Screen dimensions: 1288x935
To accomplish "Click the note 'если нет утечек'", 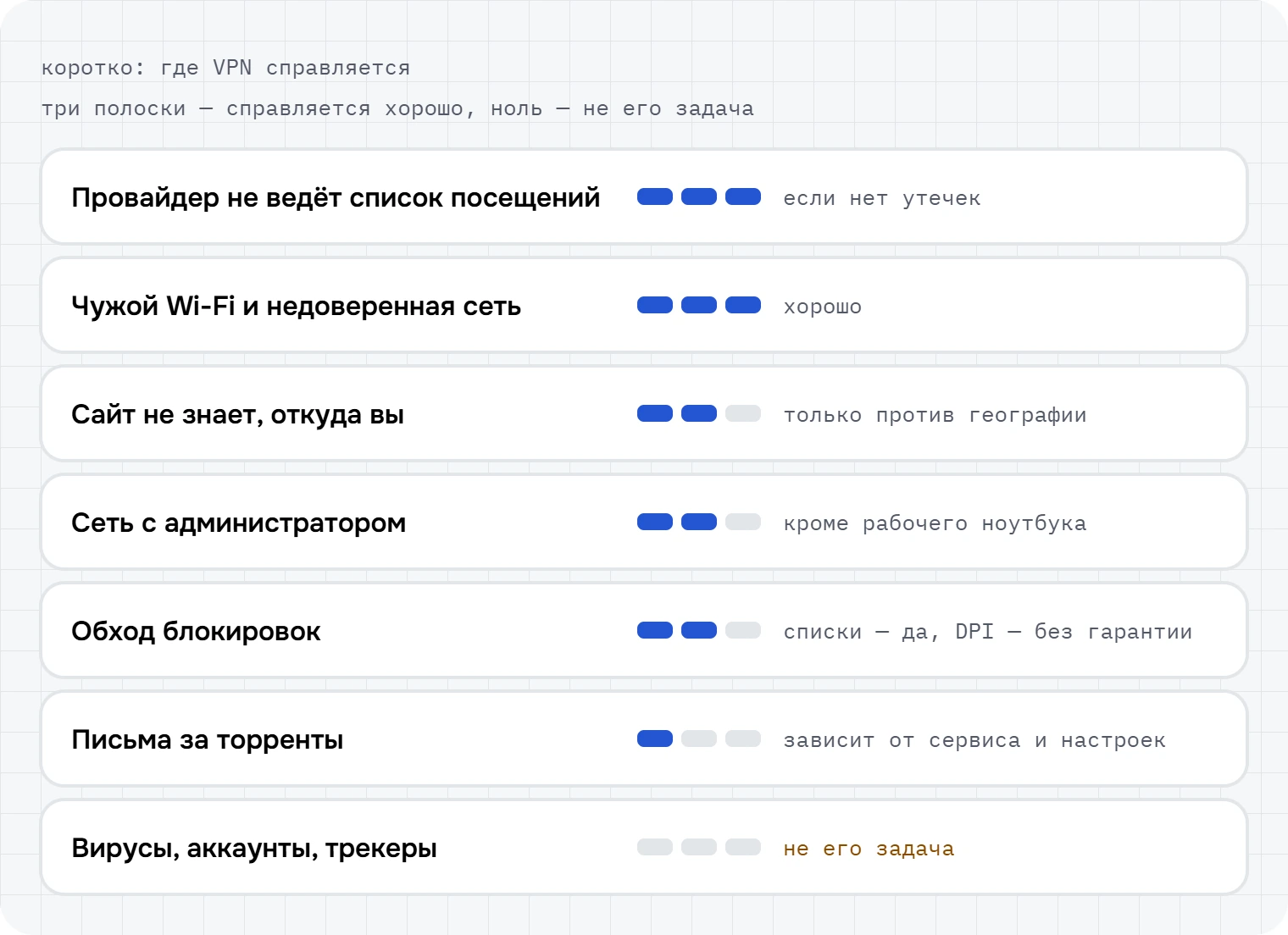I will click(882, 198).
